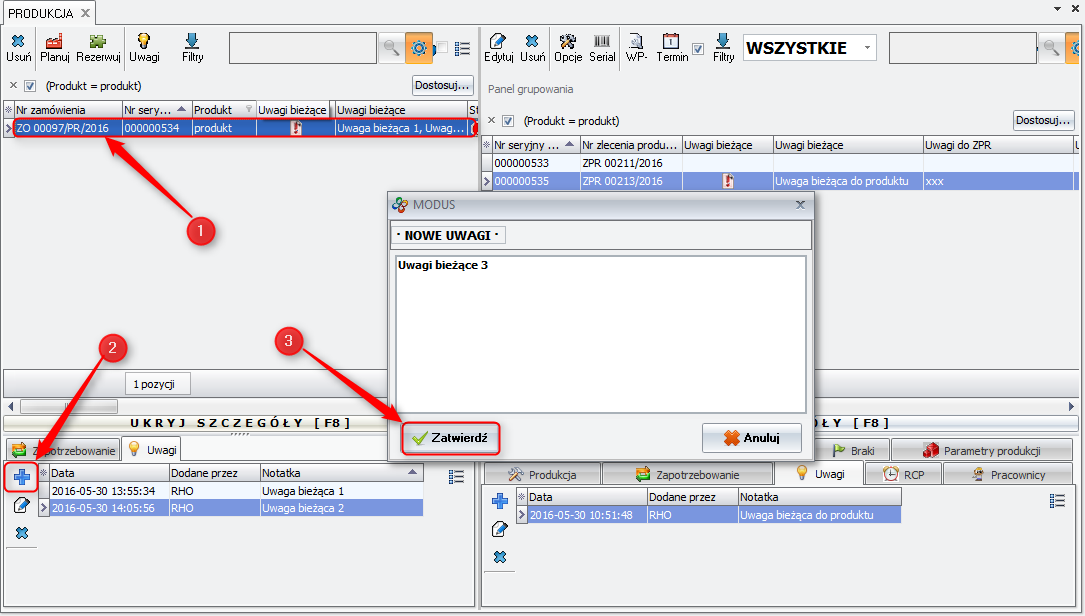Delete selected note in left Uwagi panel
The width and height of the screenshot is (1085, 616).
click(22, 533)
